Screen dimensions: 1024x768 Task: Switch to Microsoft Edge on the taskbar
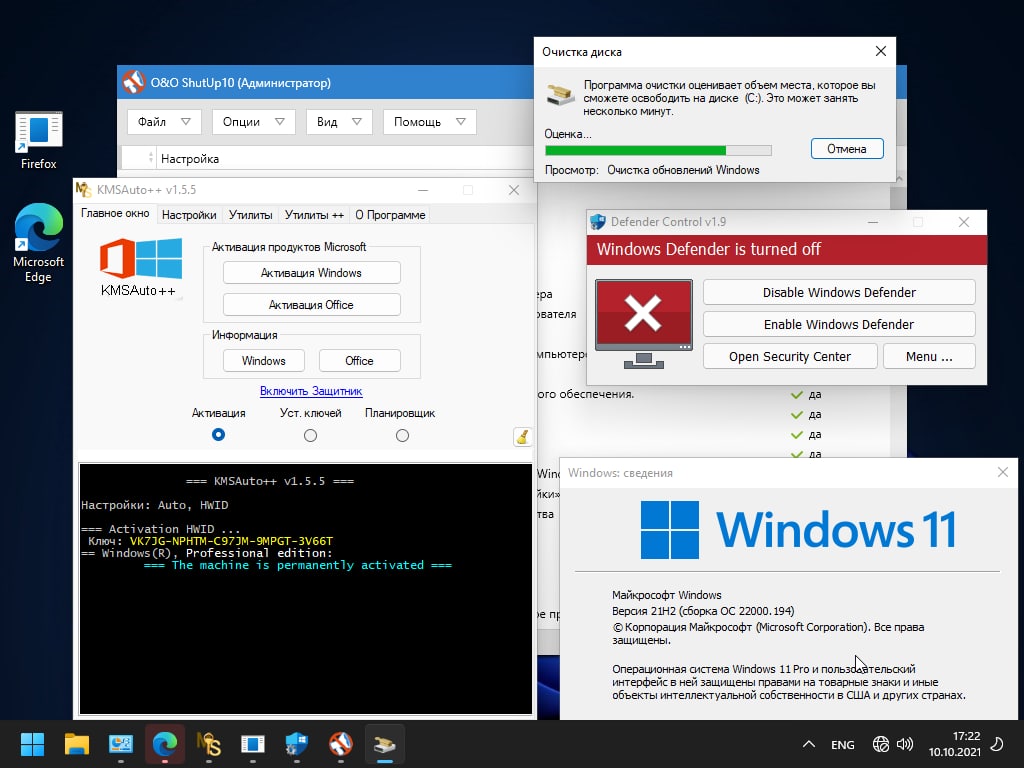click(165, 744)
